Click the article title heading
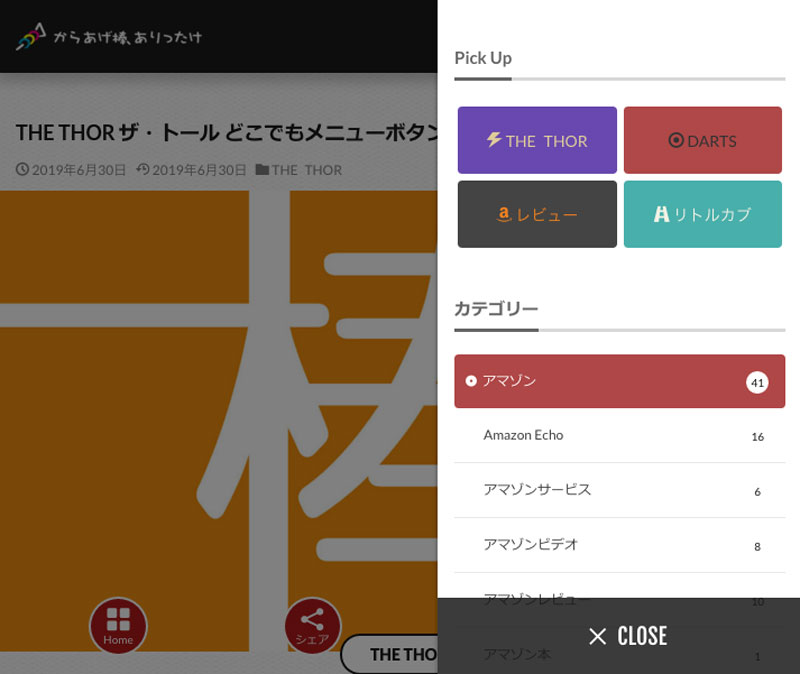Viewport: 800px width, 674px height. [227, 133]
